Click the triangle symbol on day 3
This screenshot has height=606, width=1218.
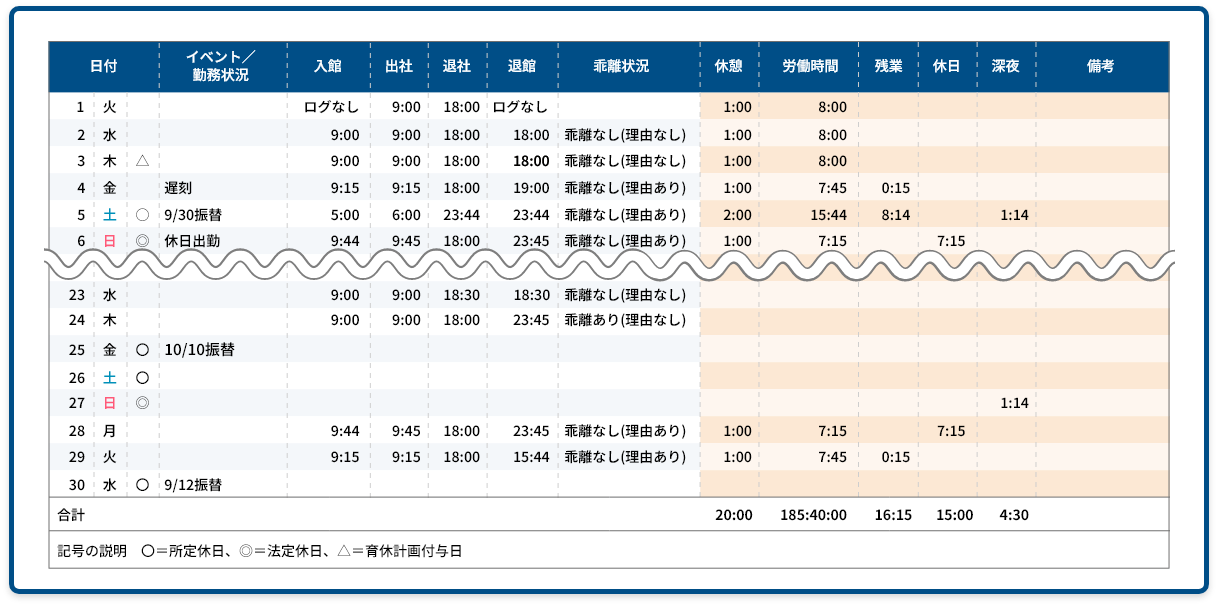pos(142,161)
